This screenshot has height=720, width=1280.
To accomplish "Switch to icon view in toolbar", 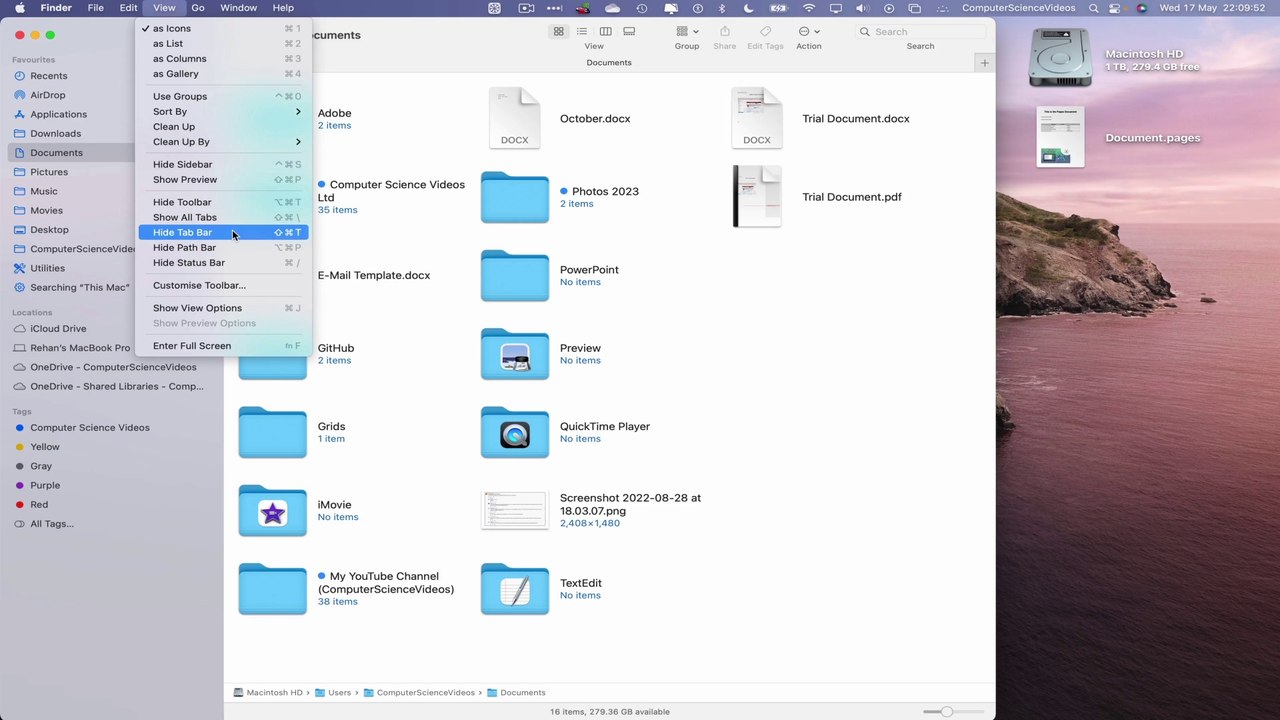I will [558, 31].
